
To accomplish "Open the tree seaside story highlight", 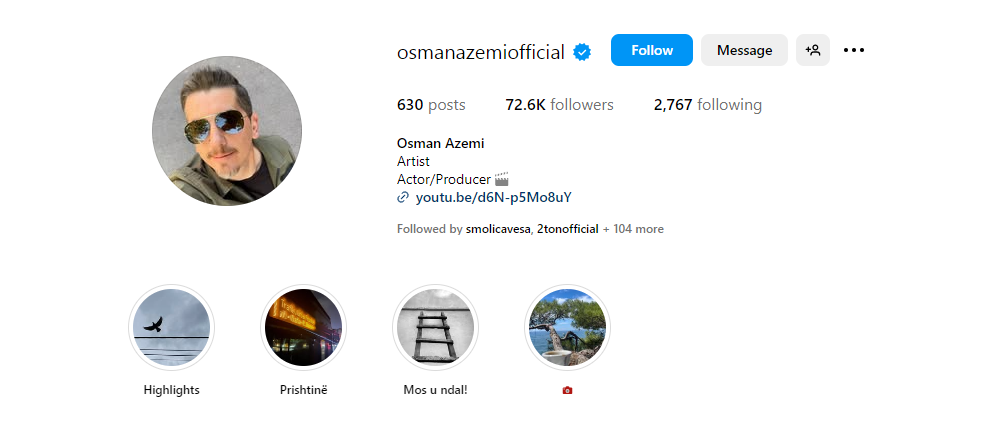I will point(567,327).
